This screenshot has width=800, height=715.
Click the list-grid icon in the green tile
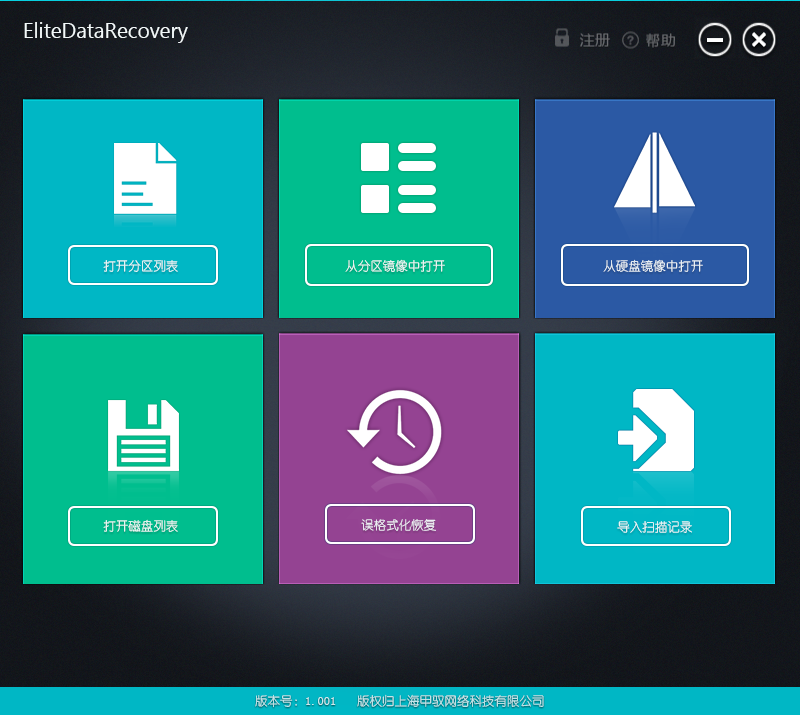pyautogui.click(x=398, y=178)
